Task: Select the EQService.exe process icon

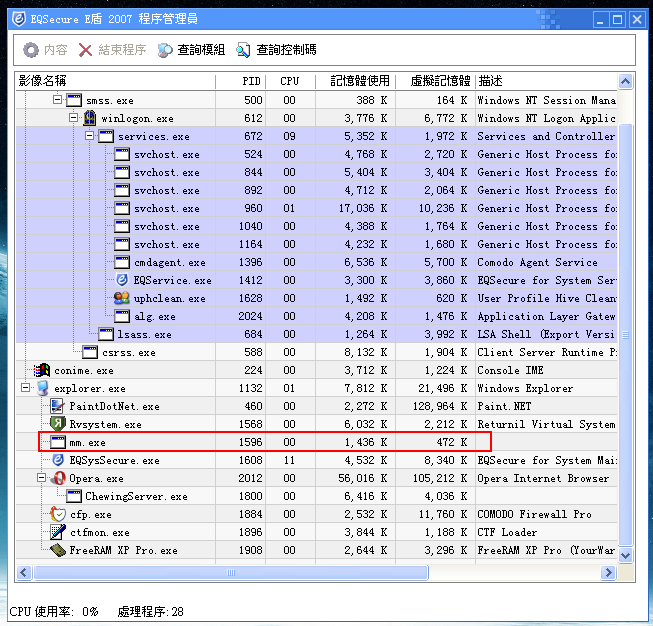Action: tap(122, 280)
